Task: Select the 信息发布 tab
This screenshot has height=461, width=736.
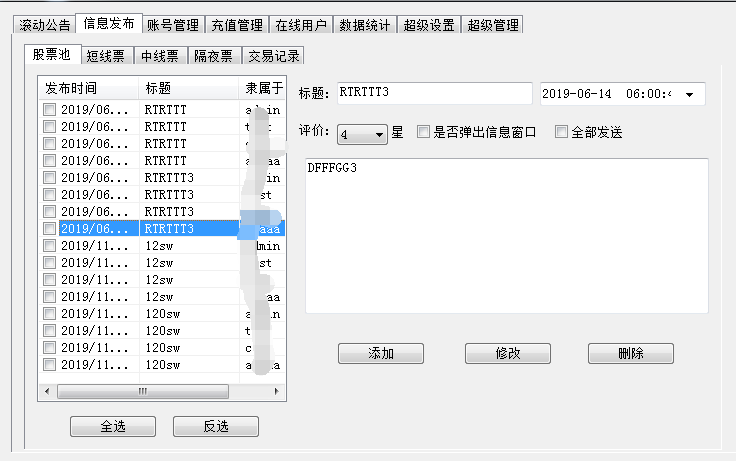Action: pos(109,23)
